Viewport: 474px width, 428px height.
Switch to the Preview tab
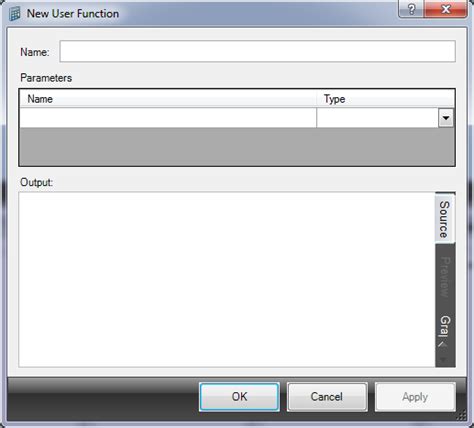445,277
